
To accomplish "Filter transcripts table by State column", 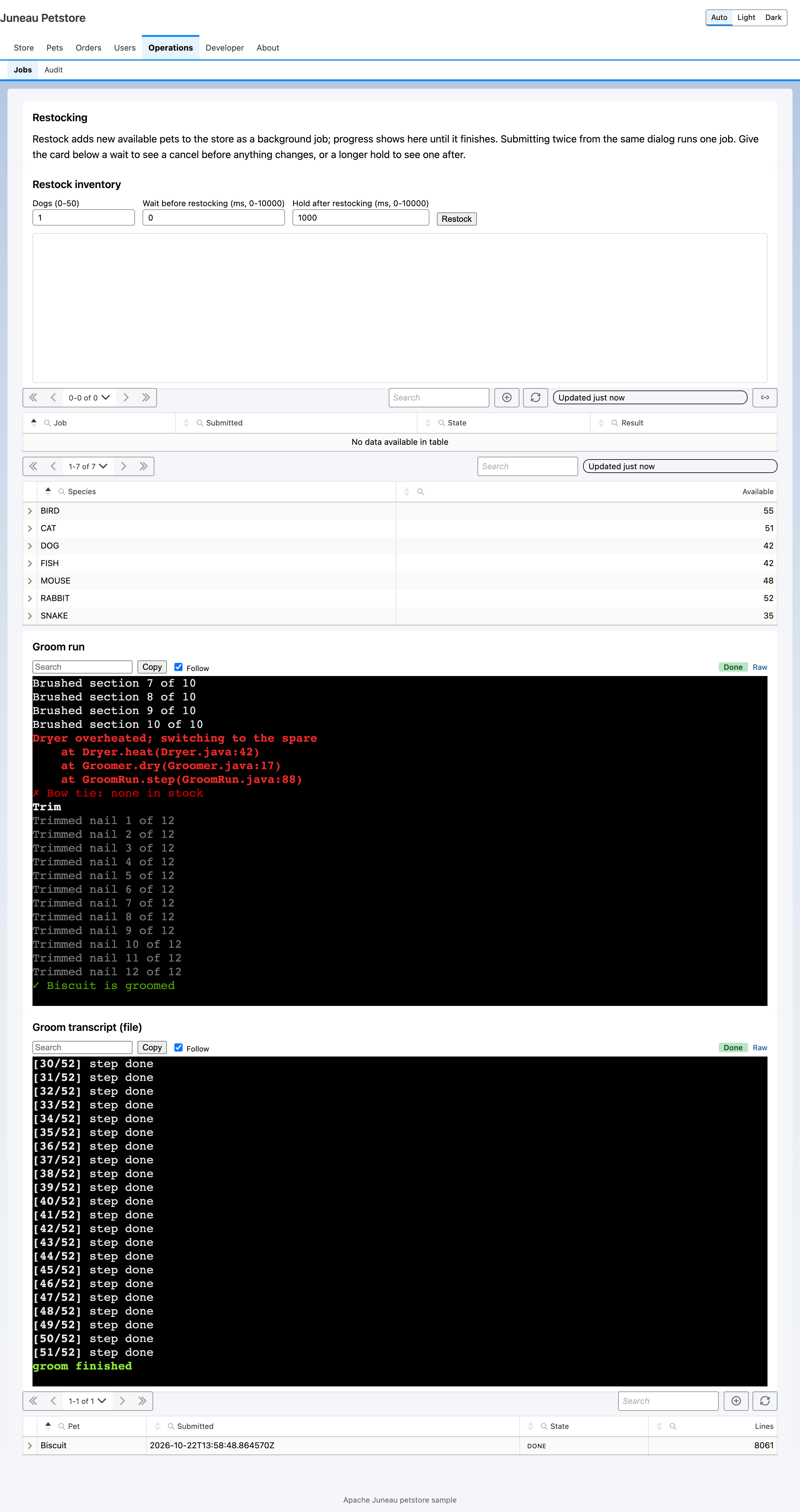I will (544, 1426).
